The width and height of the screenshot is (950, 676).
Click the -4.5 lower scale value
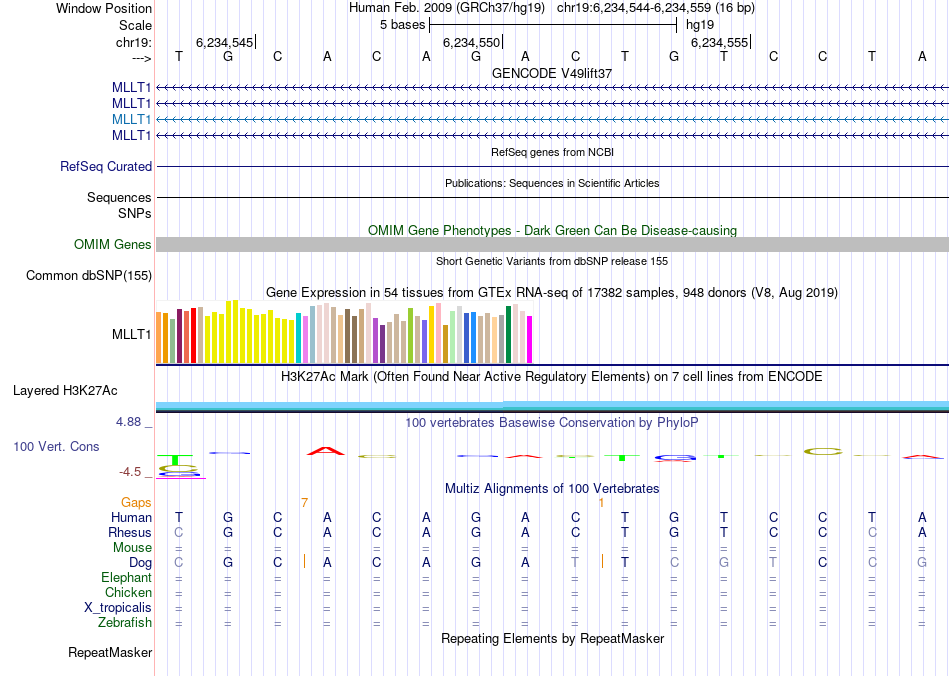[x=130, y=472]
